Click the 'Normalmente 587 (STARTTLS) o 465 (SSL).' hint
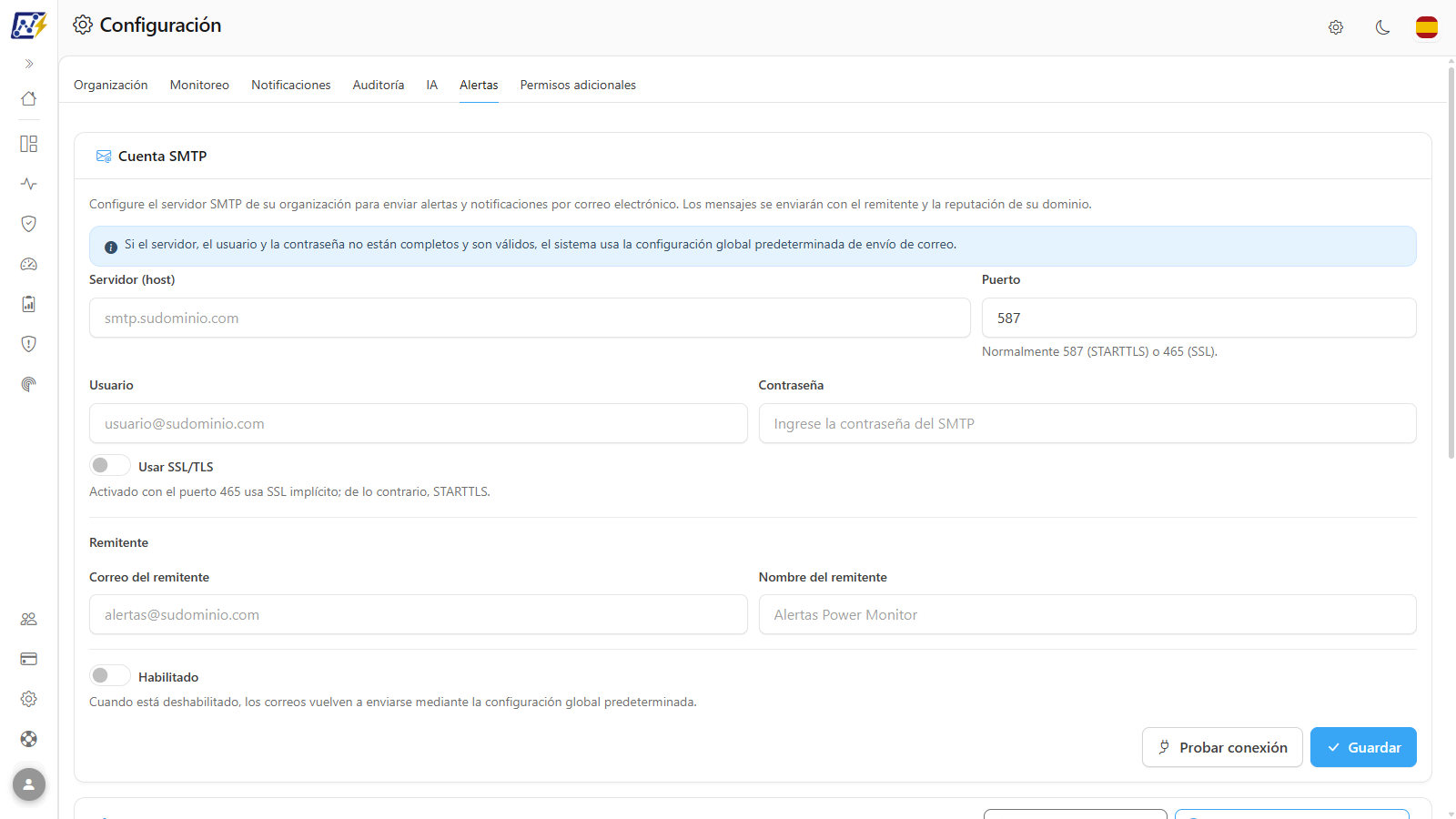The width and height of the screenshot is (1456, 819). tap(1099, 351)
